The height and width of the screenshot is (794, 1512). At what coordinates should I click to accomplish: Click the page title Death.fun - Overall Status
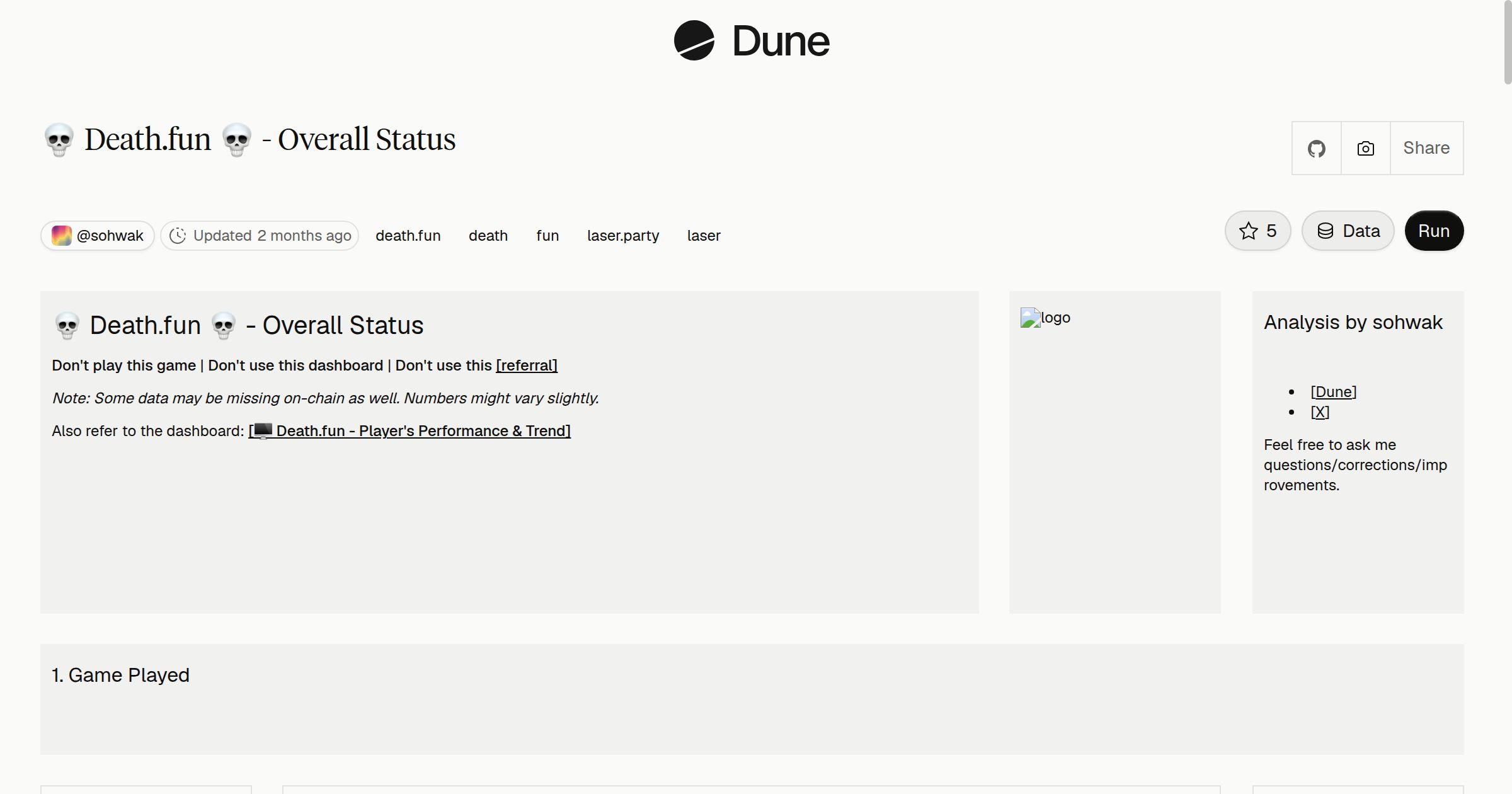click(x=249, y=139)
